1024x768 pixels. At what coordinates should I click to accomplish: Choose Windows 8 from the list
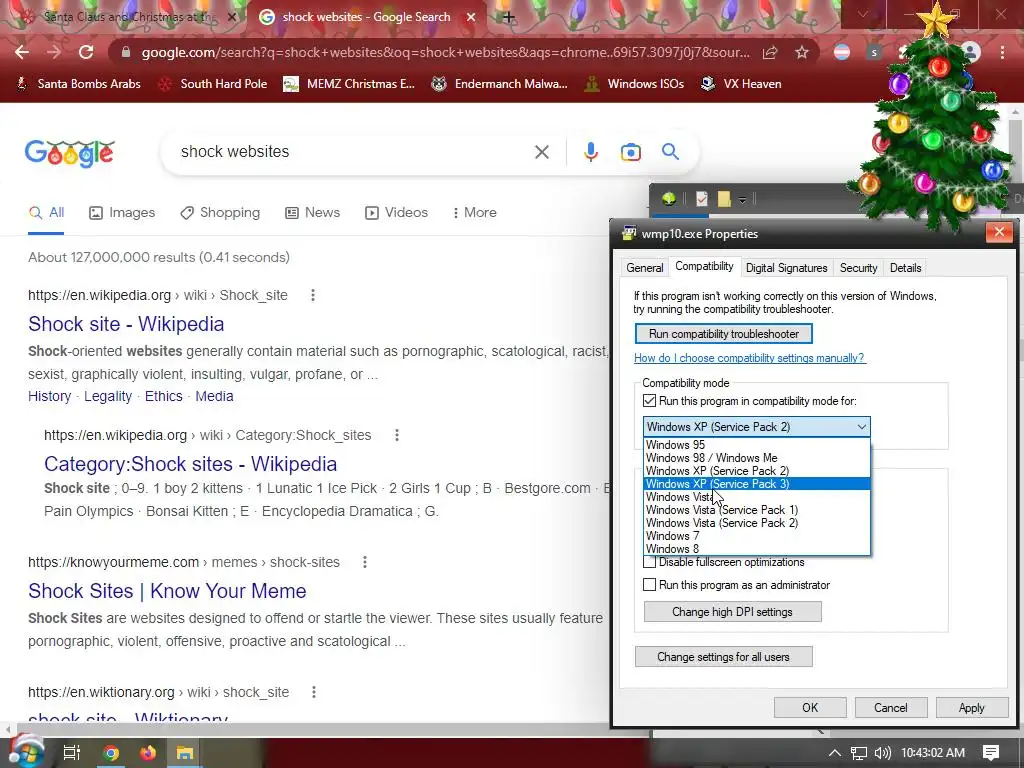(x=757, y=549)
